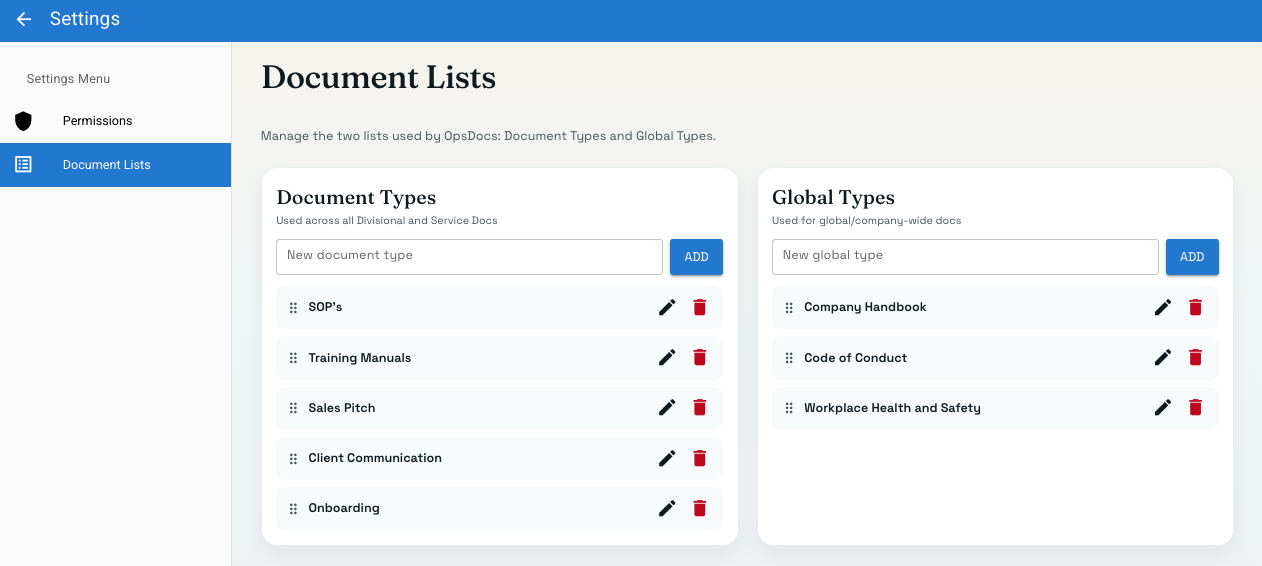Click the Code of Conduct row text

click(x=855, y=357)
